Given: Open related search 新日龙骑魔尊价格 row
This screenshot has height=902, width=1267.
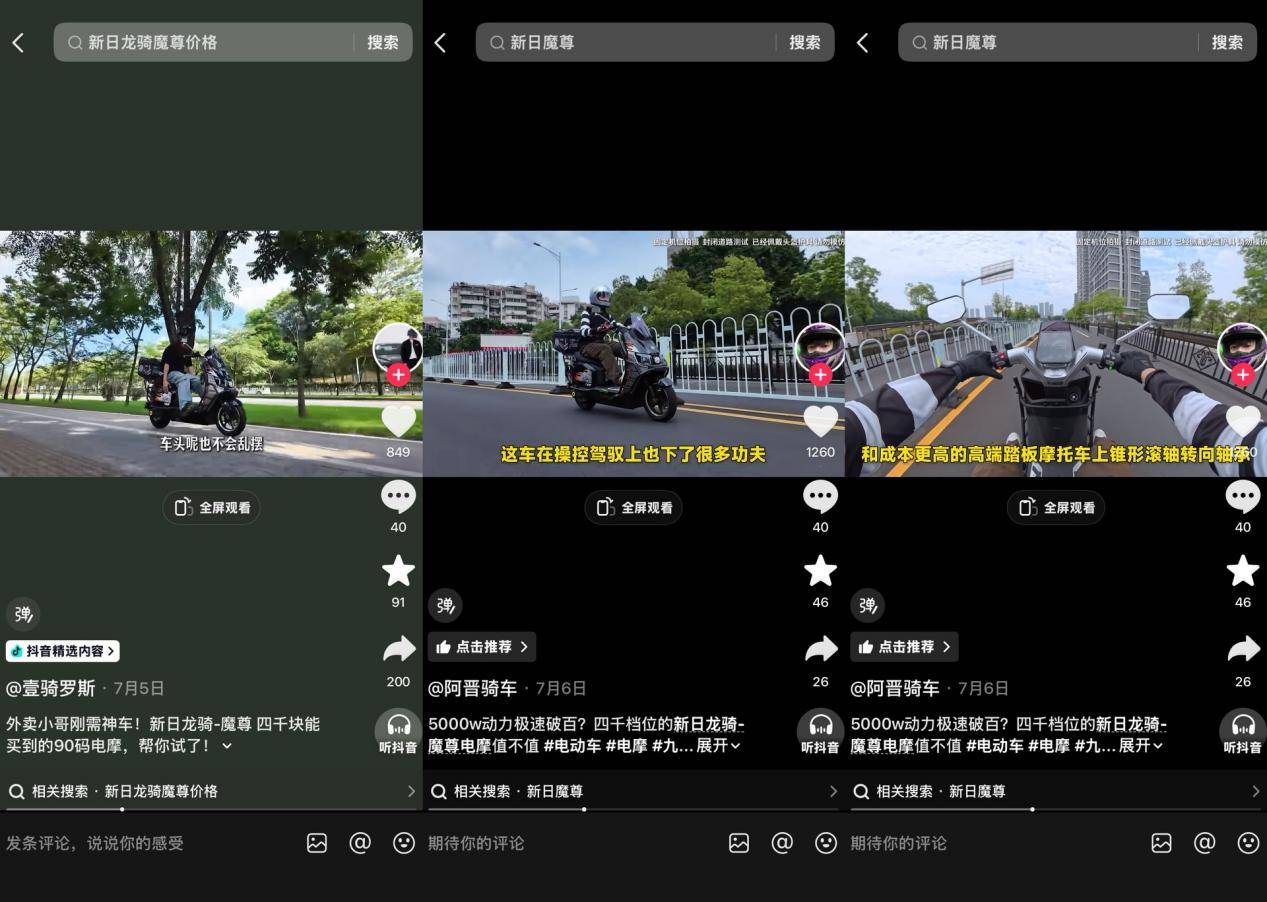Looking at the screenshot, I should (x=211, y=791).
